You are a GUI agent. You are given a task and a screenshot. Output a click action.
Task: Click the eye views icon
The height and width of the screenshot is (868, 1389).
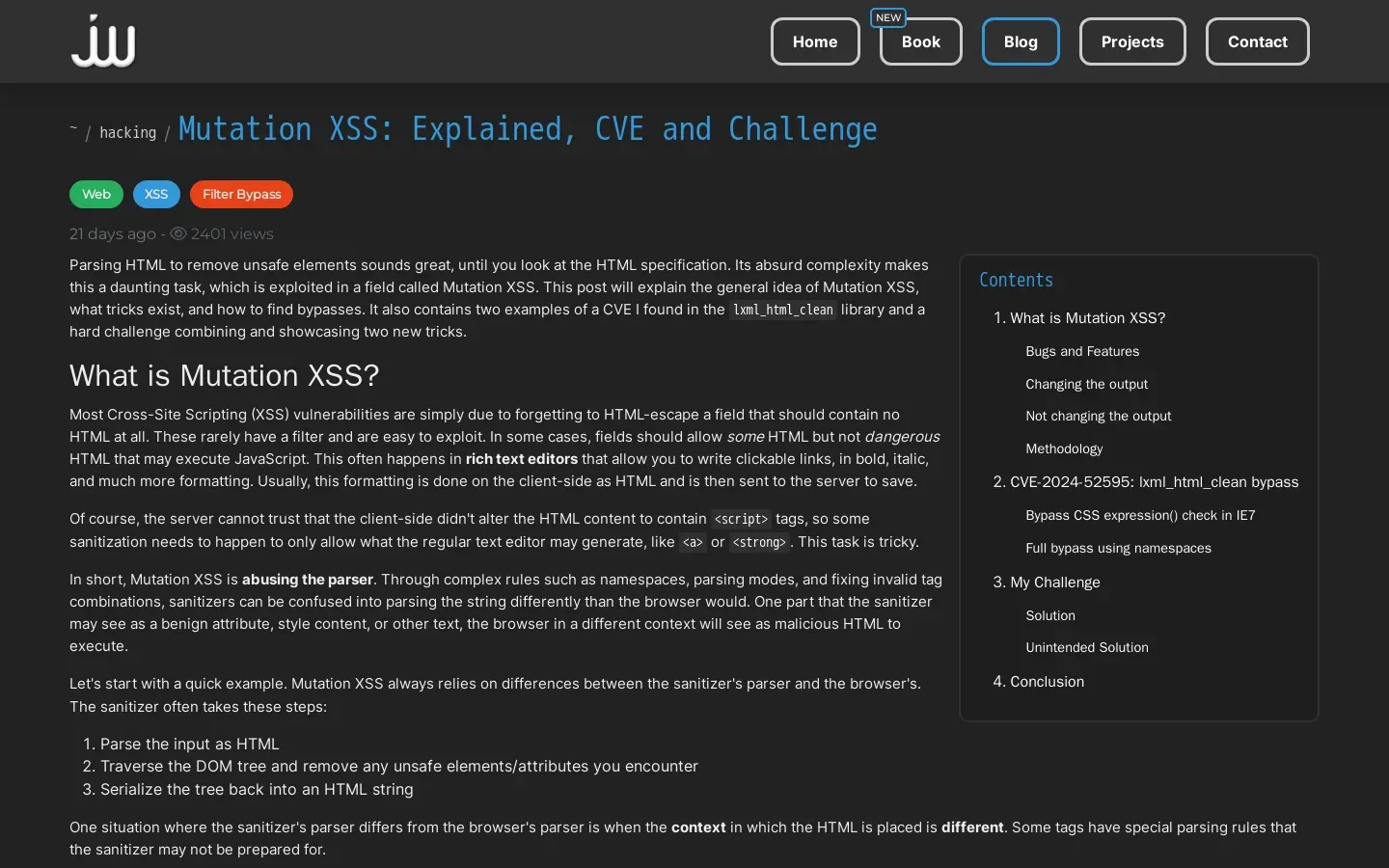coord(178,233)
